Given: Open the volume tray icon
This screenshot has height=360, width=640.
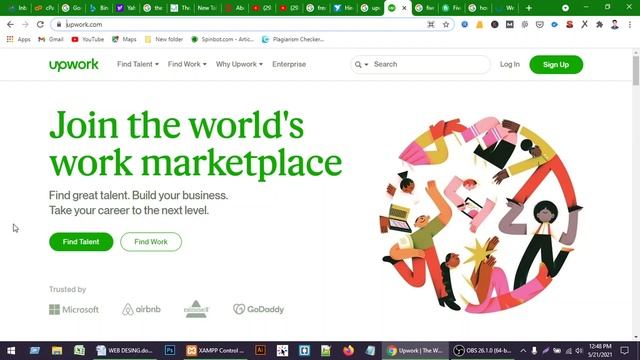Looking at the screenshot, I should 579,351.
